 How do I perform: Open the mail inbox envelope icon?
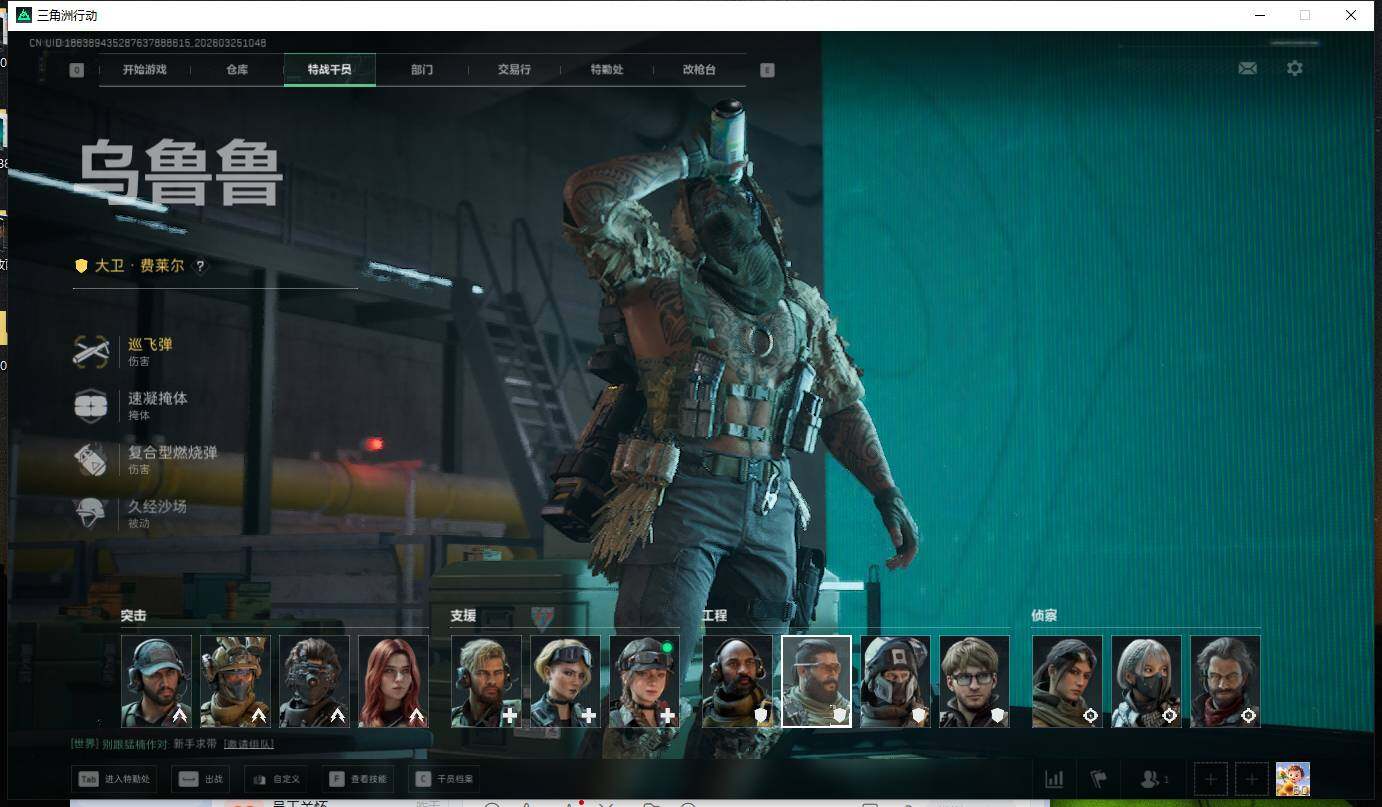point(1247,69)
